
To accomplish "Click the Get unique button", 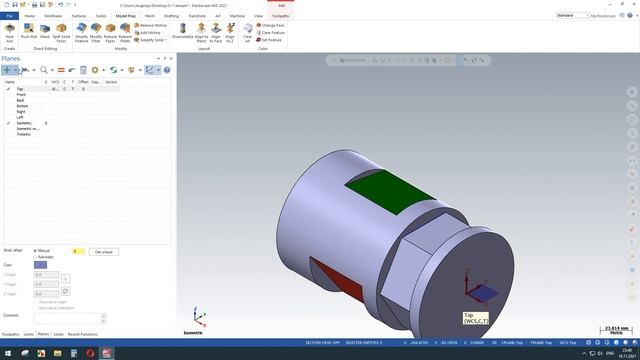I will coord(104,252).
